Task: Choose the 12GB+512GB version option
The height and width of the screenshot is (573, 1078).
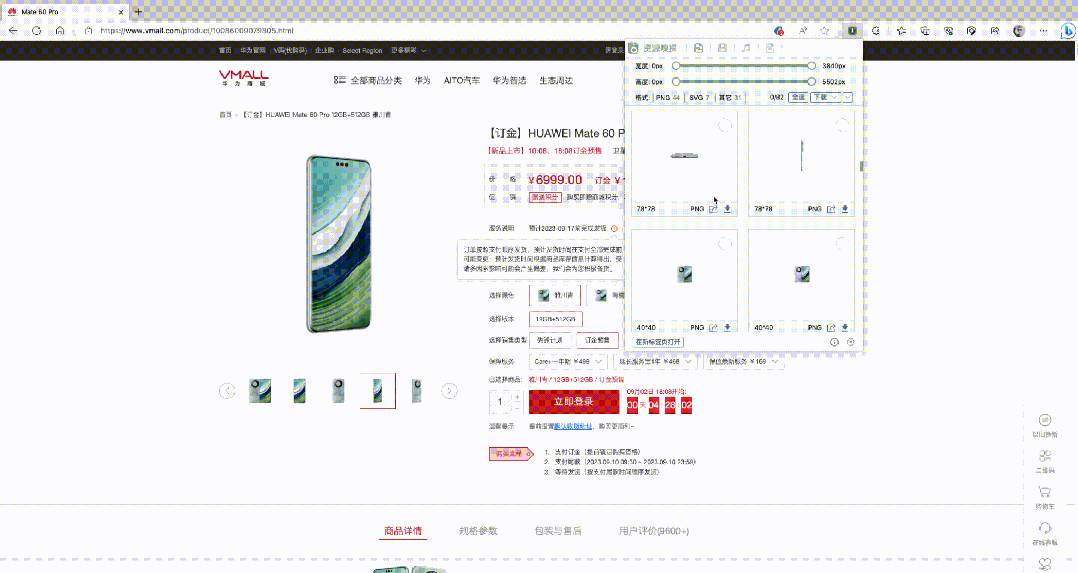Action: click(556, 319)
